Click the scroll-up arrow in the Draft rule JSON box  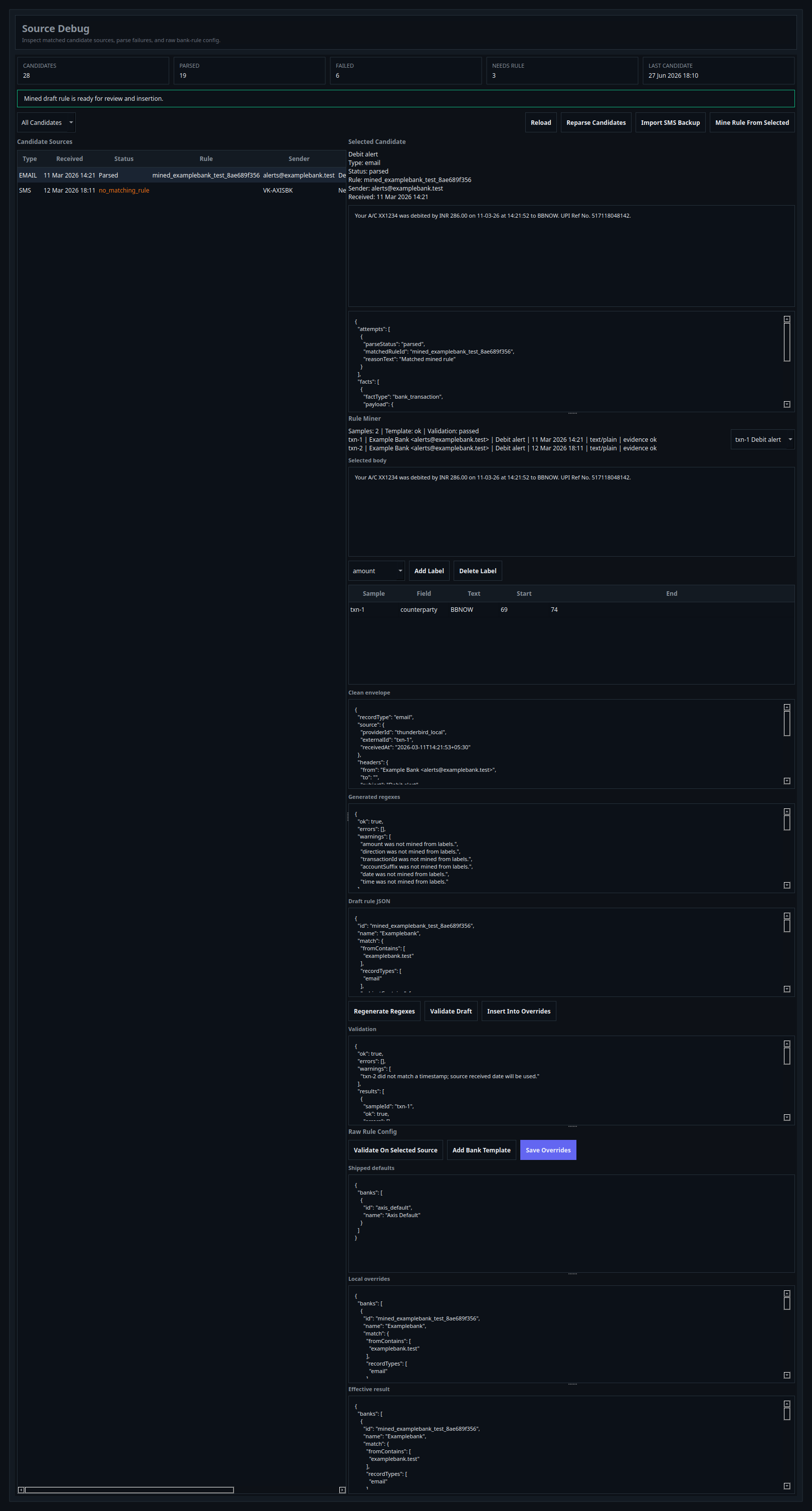[x=787, y=916]
